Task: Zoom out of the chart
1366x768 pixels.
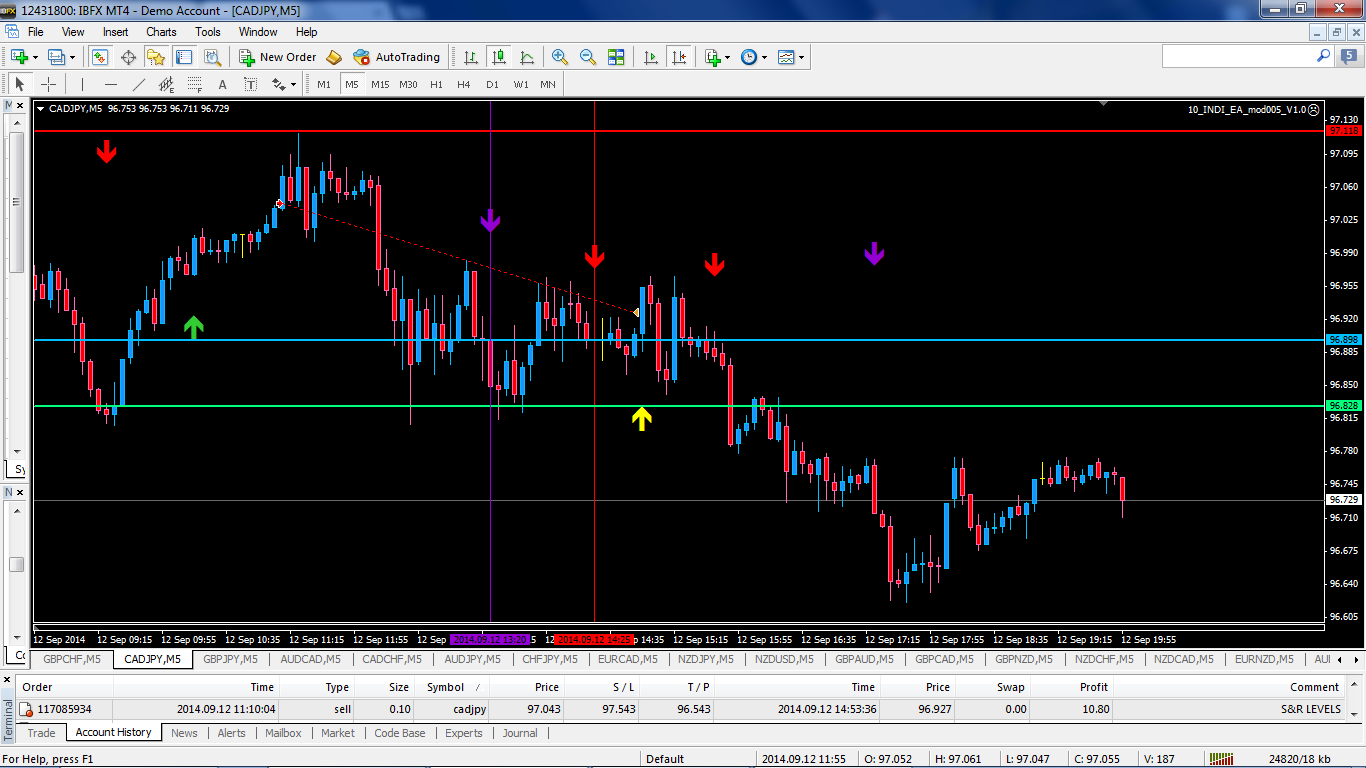Action: click(588, 57)
